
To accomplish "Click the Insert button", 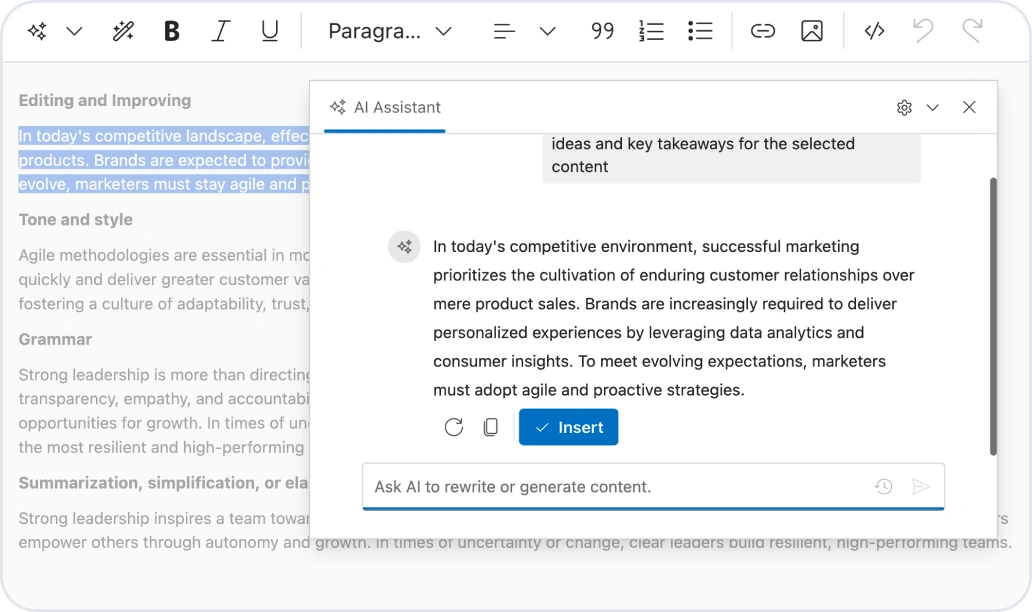I will pos(569,427).
